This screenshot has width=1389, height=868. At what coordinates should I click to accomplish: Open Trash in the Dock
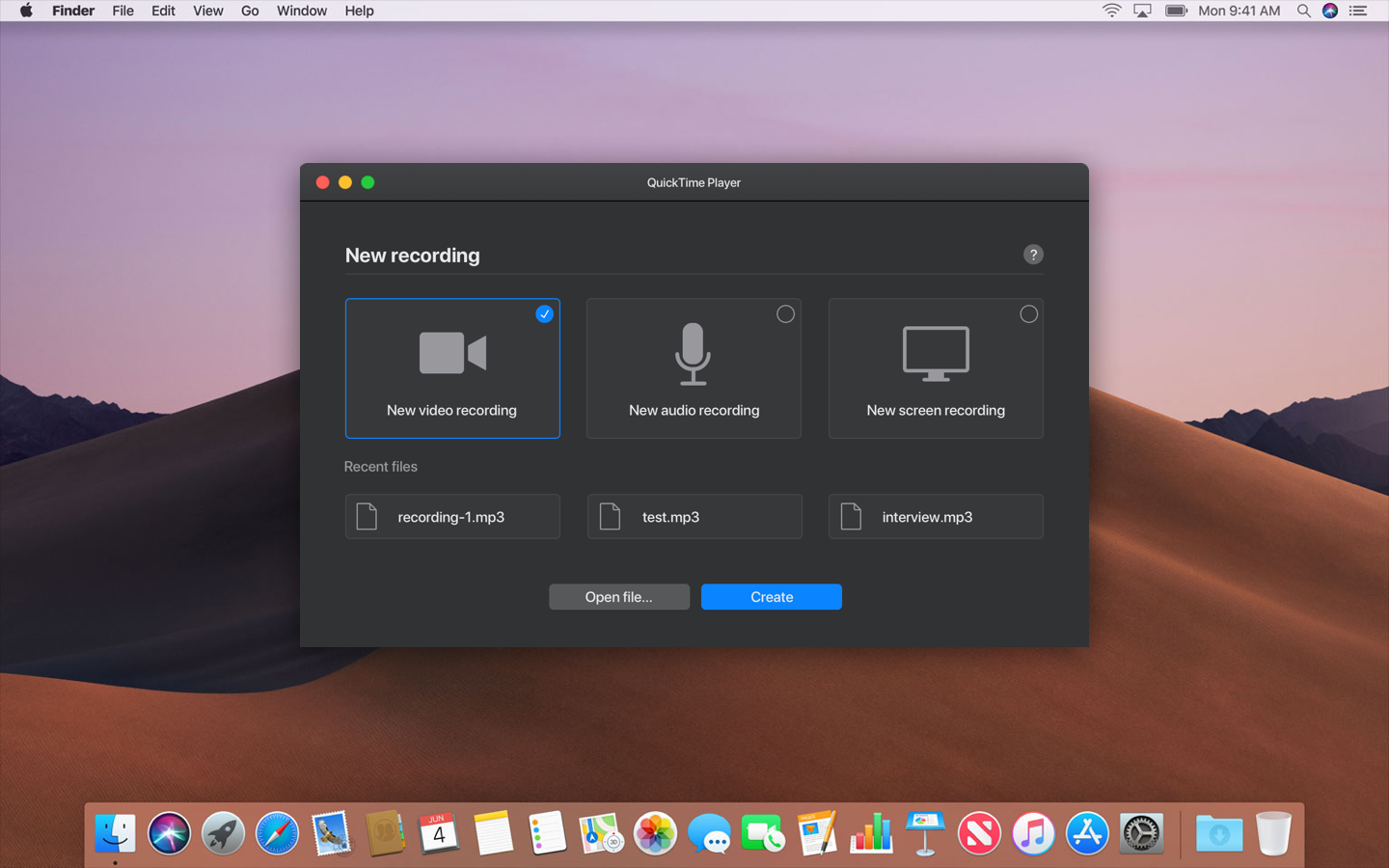point(1273,833)
